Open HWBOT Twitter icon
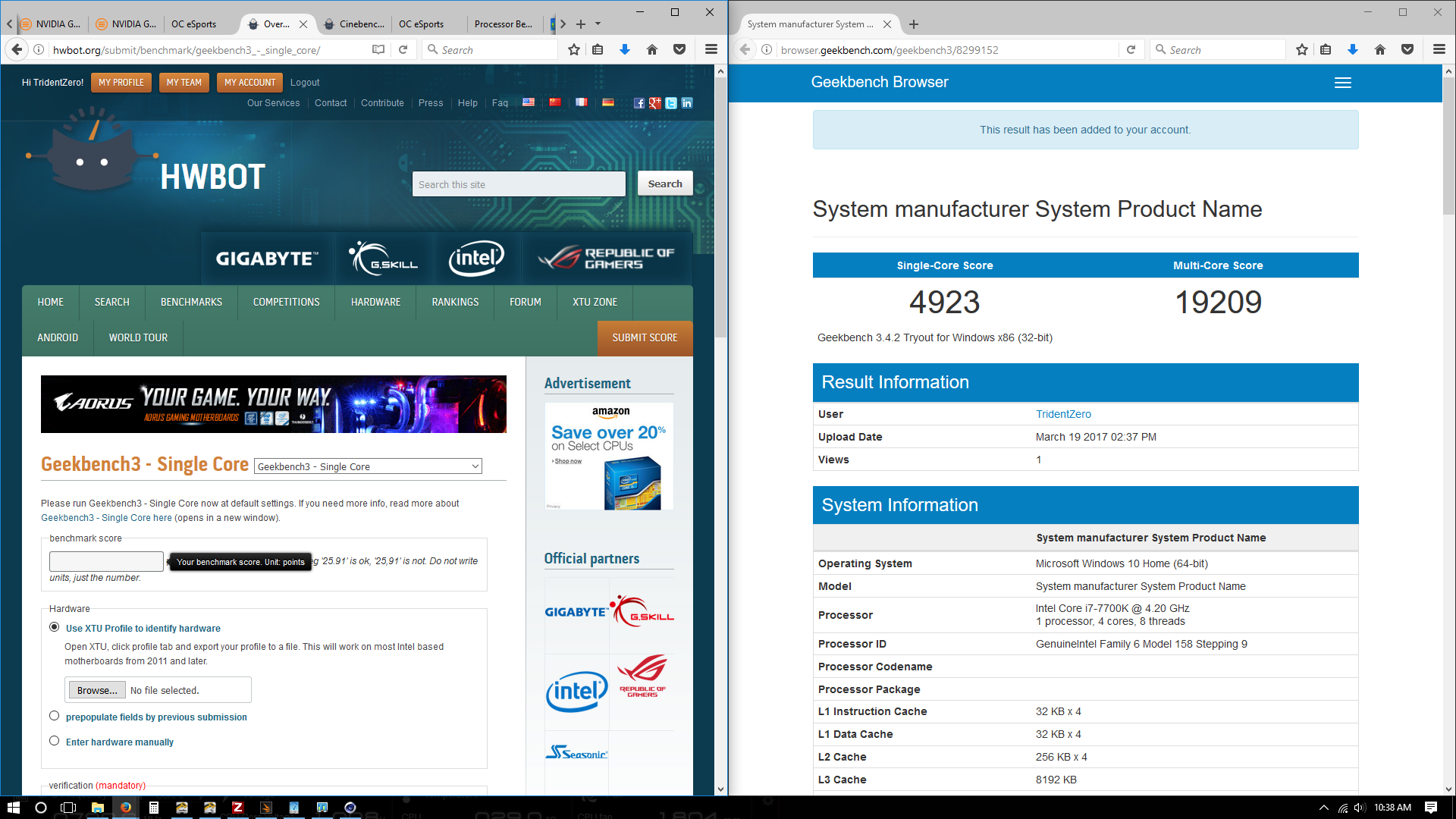 pyautogui.click(x=671, y=103)
